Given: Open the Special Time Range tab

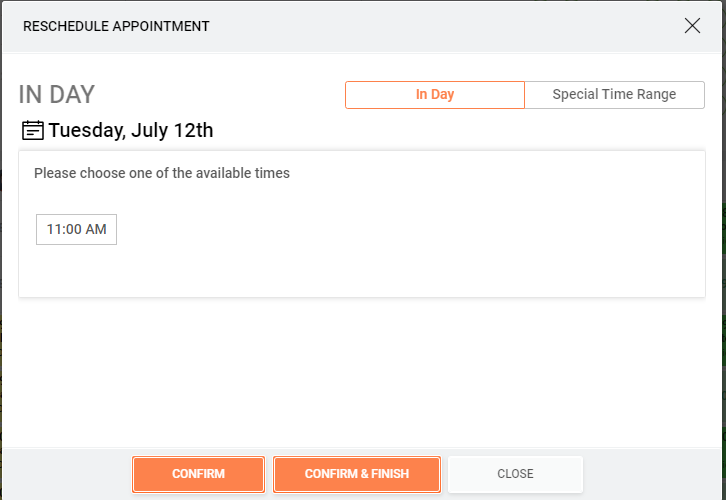Looking at the screenshot, I should point(614,95).
